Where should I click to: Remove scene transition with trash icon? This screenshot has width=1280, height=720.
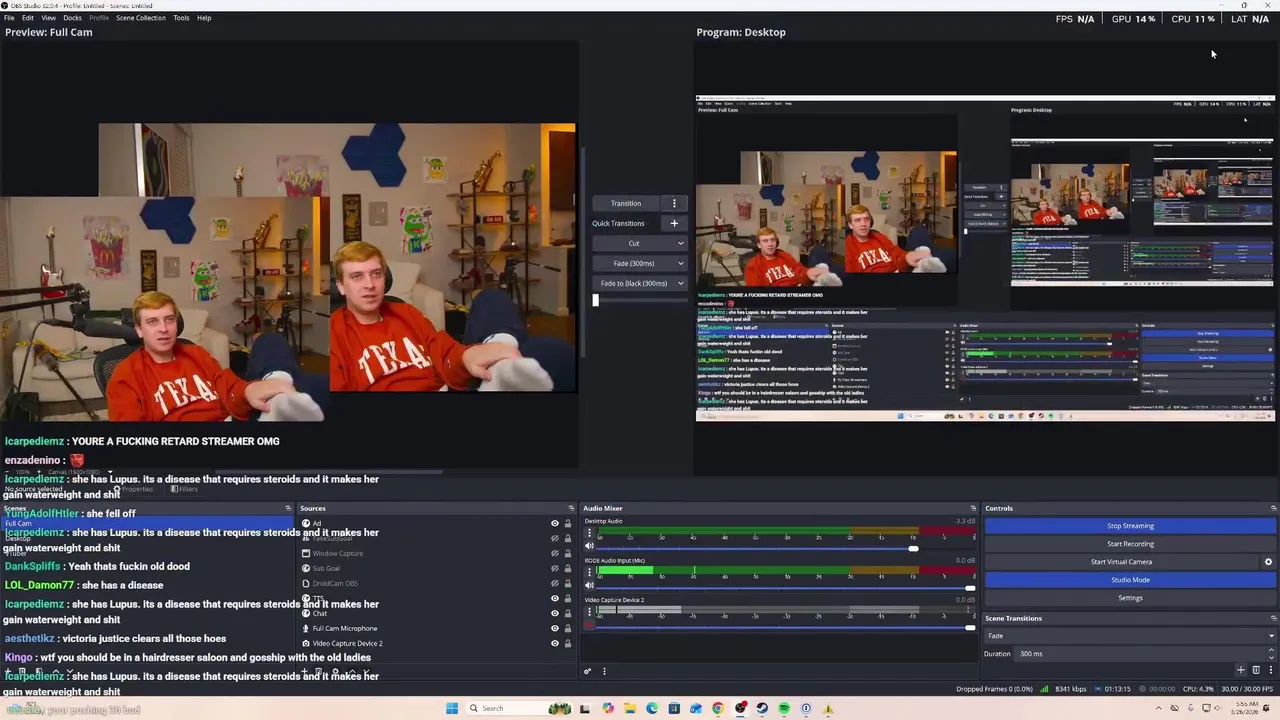1257,670
